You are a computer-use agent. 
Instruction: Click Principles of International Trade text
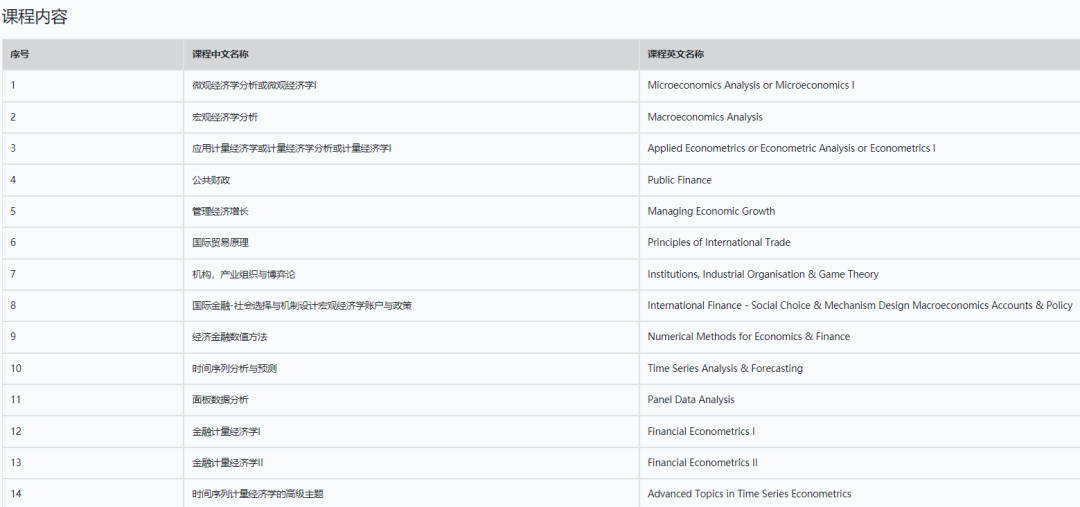[718, 242]
